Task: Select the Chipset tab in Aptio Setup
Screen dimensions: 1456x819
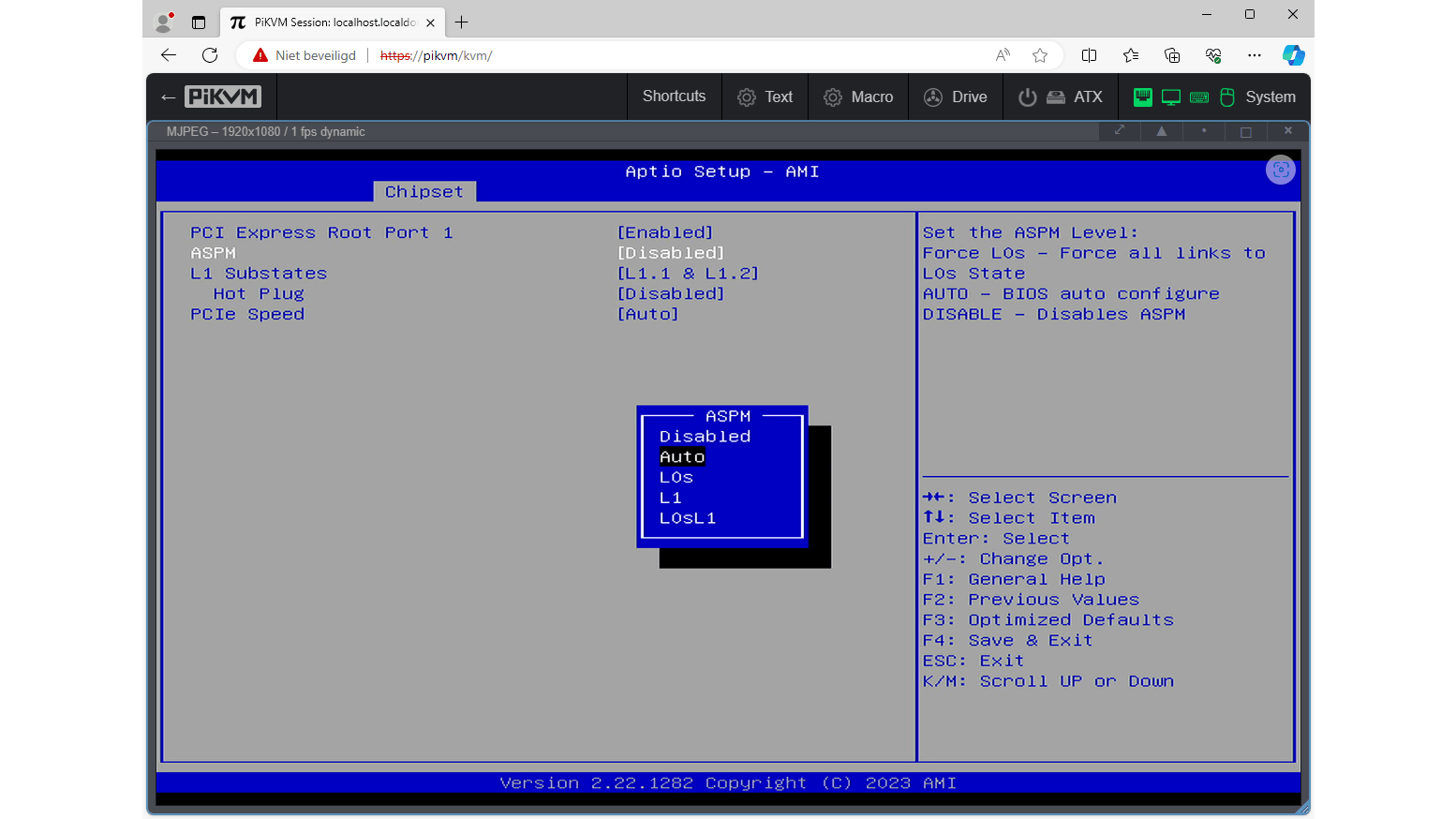Action: 424,191
